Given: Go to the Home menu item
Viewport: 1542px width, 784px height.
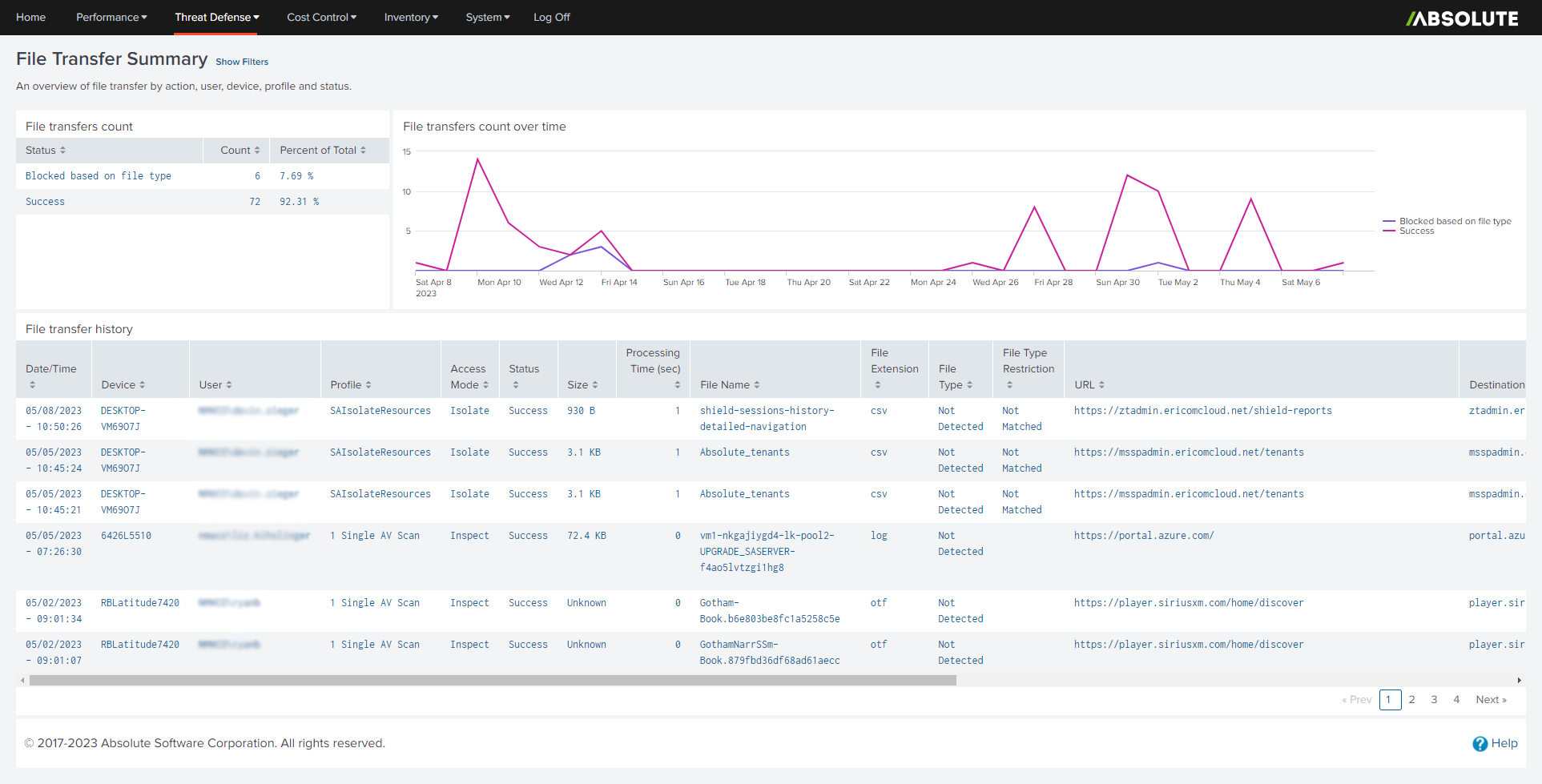Looking at the screenshot, I should click(x=30, y=17).
